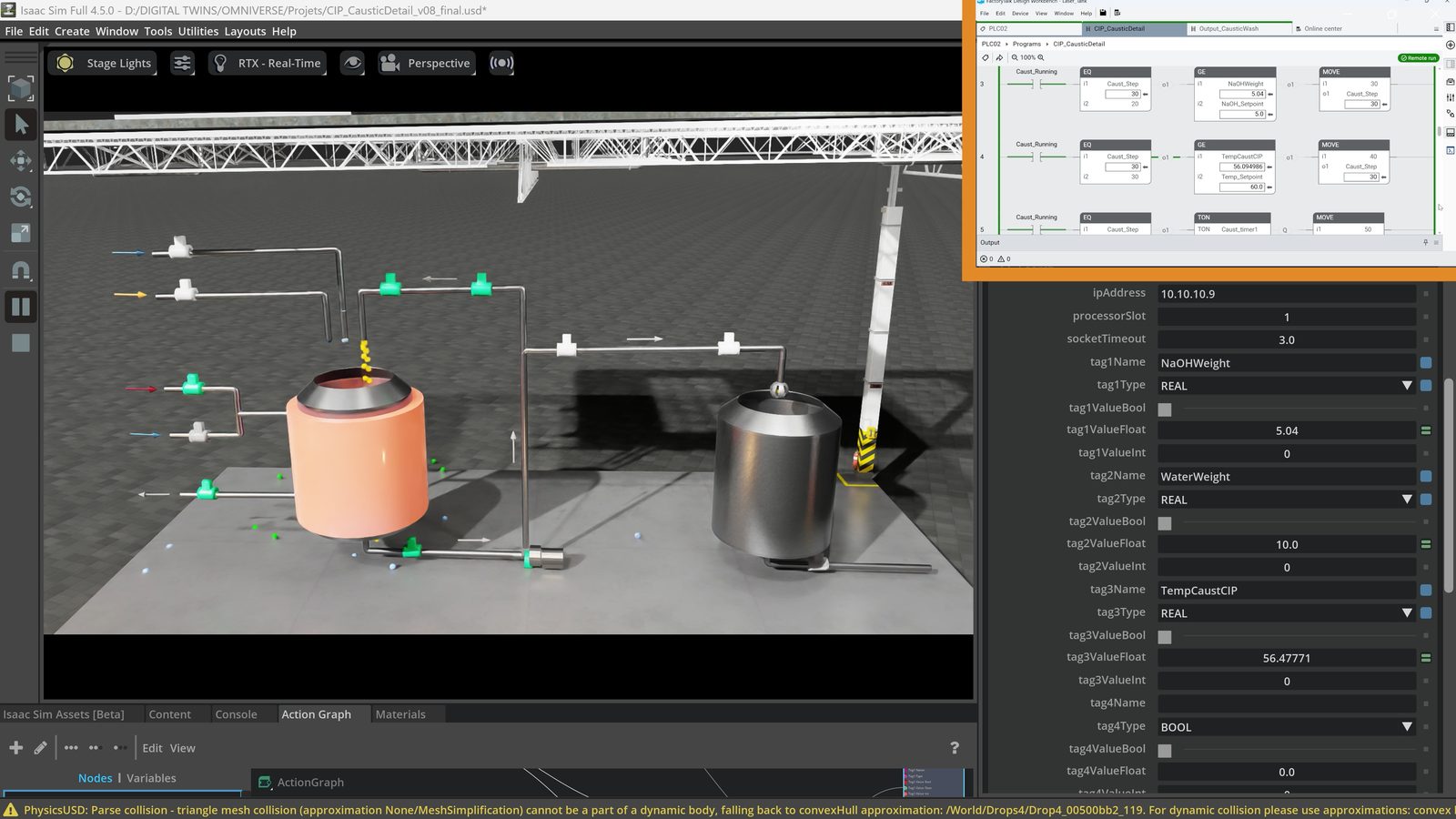Switch to the Content tab
The height and width of the screenshot is (819, 1456).
170,714
